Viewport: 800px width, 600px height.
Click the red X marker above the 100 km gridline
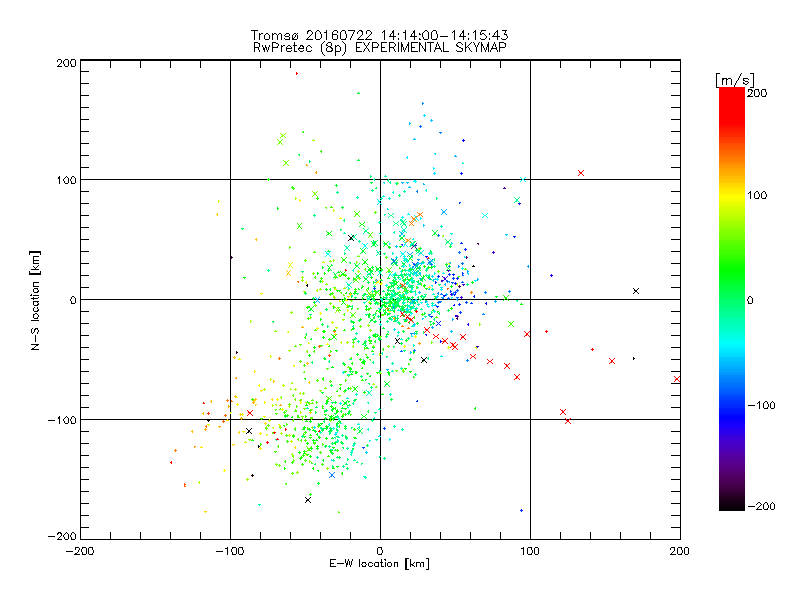[x=581, y=173]
